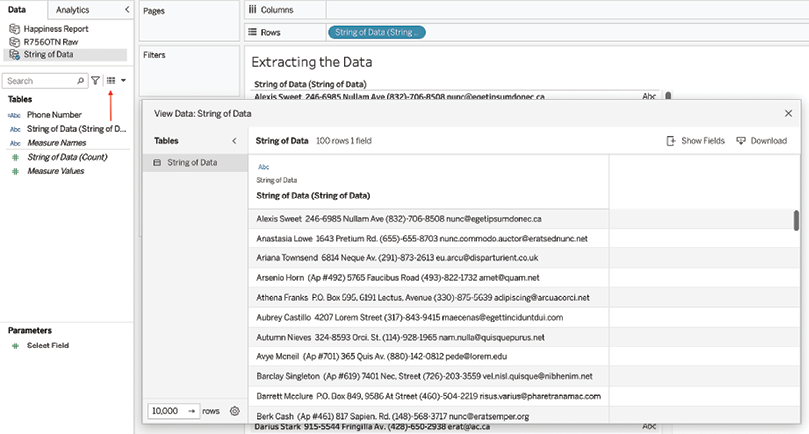Click the Filters shelf
This screenshot has width=809, height=434.
189,71
